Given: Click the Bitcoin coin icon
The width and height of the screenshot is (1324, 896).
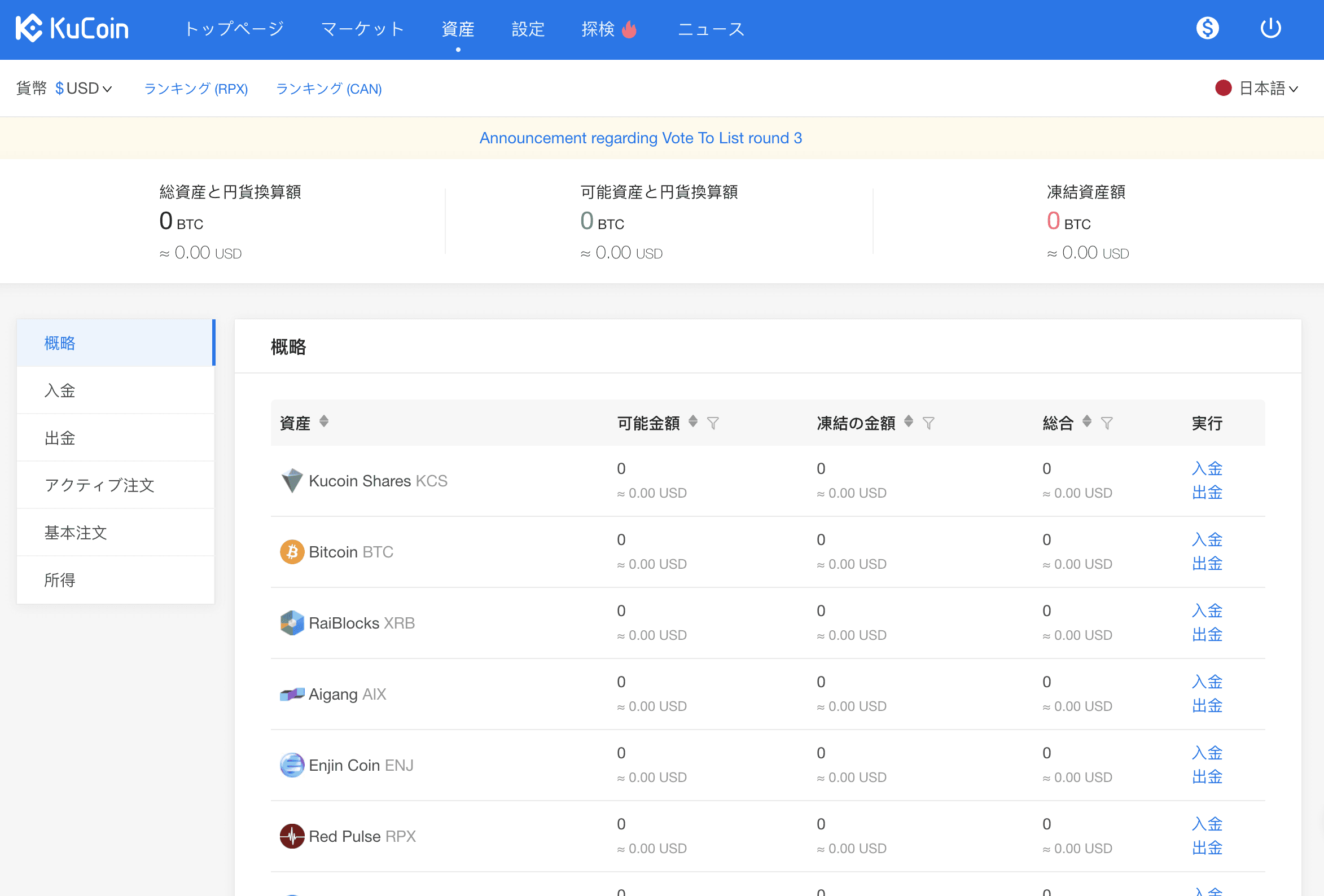Looking at the screenshot, I should tap(292, 552).
